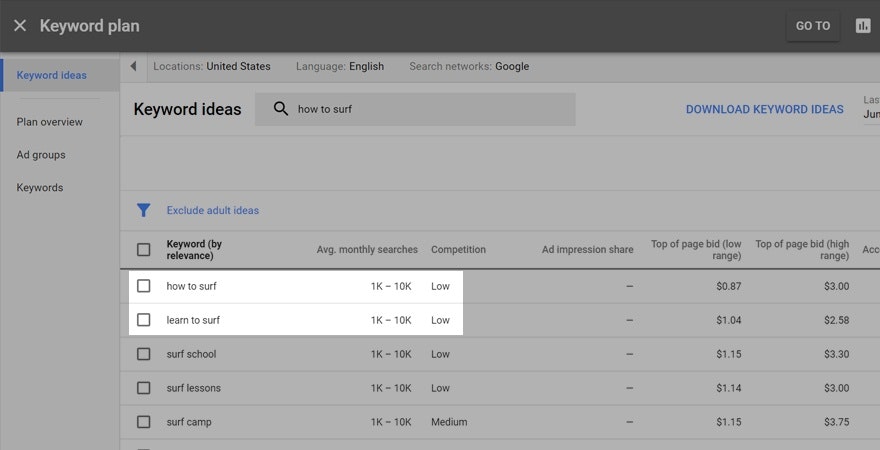This screenshot has width=880, height=450.
Task: Collapse the side panel with the left arrow
Action: click(133, 66)
